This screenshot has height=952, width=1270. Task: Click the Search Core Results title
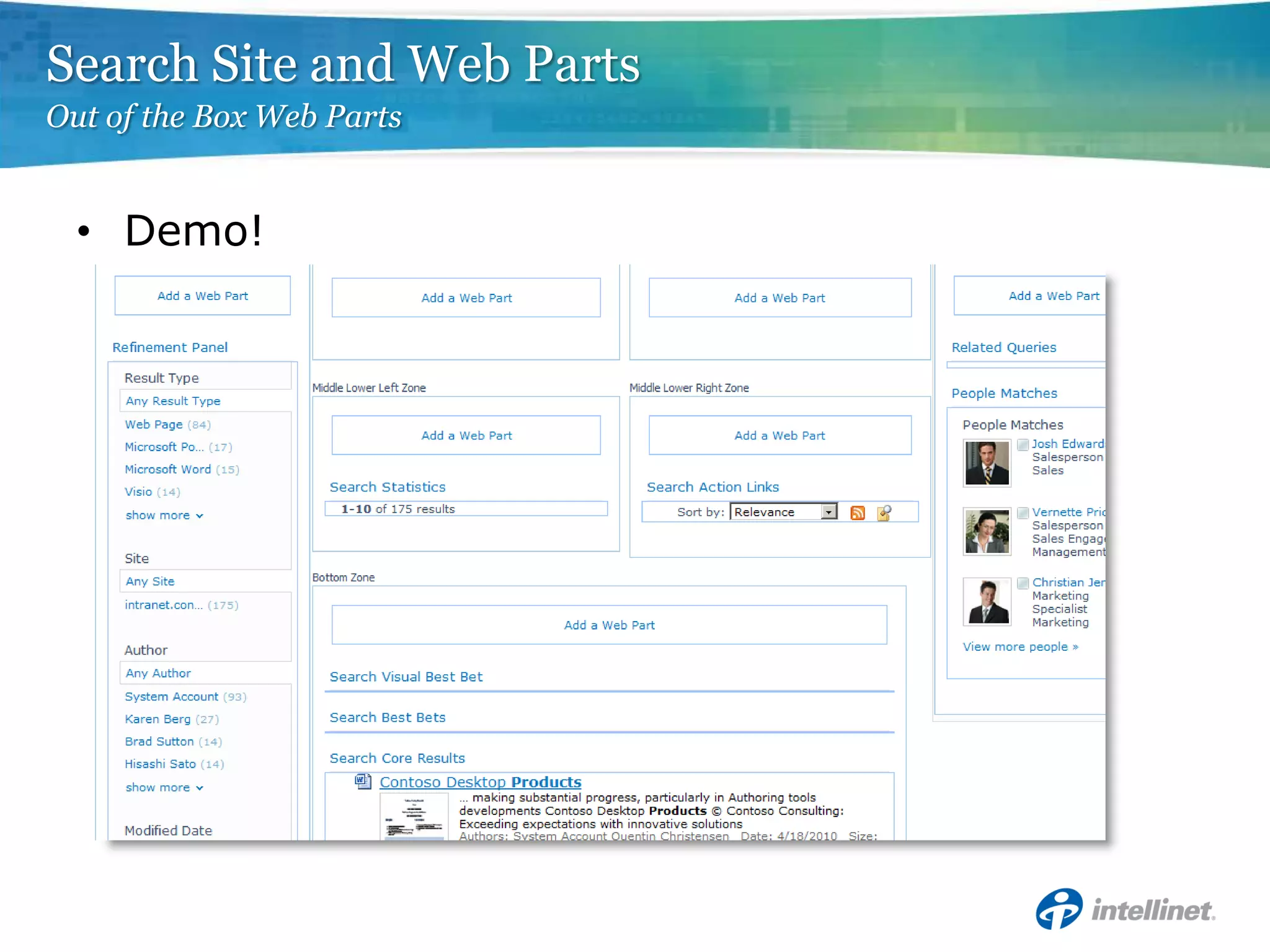(x=397, y=758)
